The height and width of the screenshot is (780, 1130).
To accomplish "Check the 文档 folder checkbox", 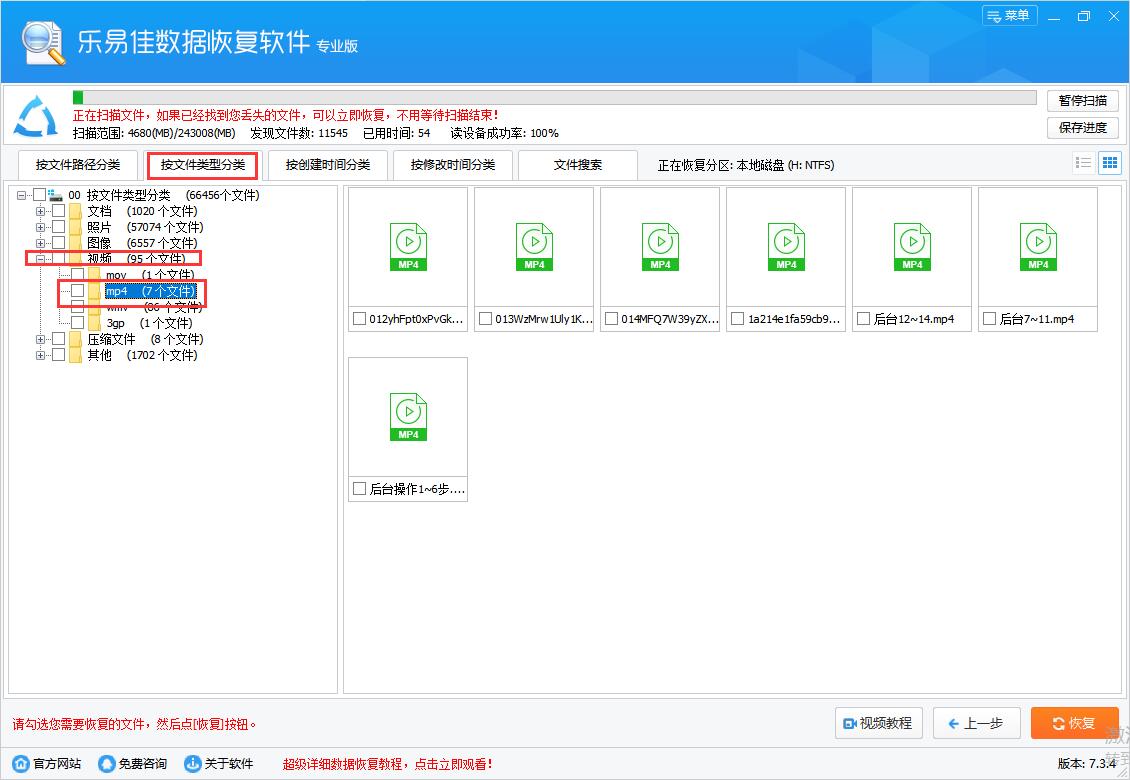I will click(58, 210).
